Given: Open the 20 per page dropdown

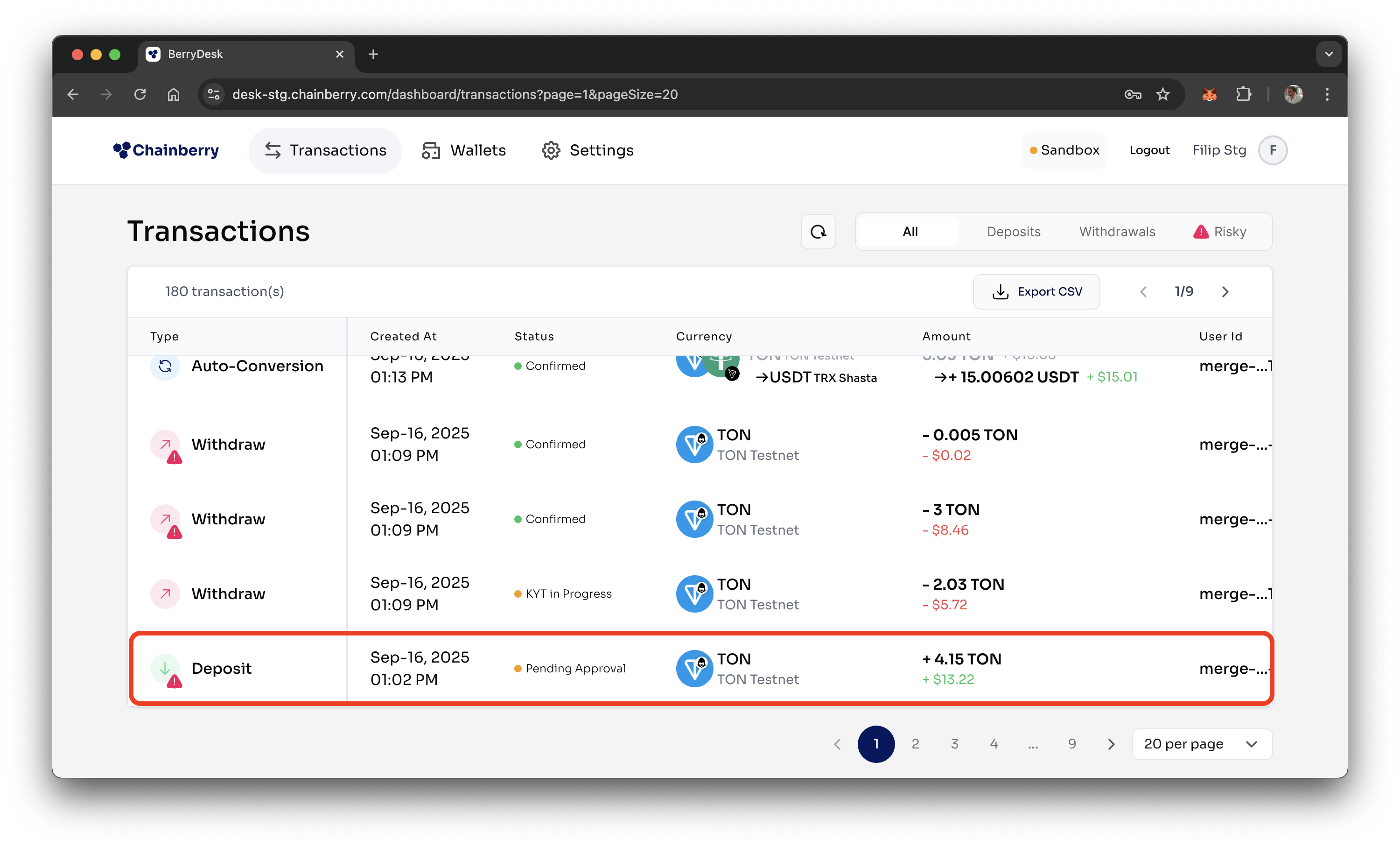Looking at the screenshot, I should tap(1201, 743).
